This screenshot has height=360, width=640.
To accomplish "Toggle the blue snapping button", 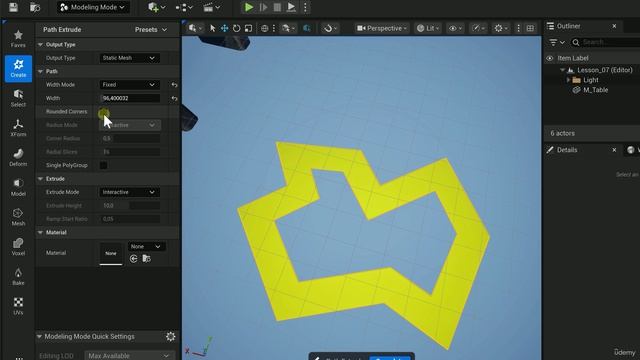I will point(307,28).
